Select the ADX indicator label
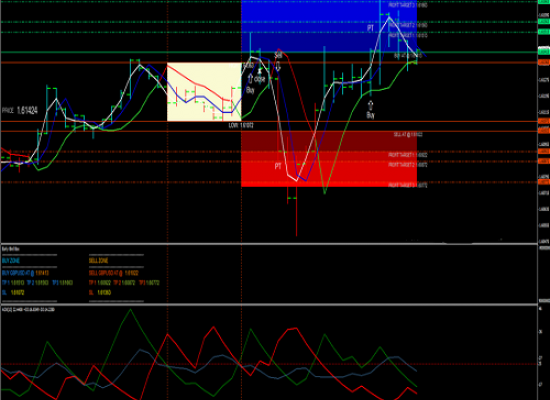 pyautogui.click(x=28, y=309)
